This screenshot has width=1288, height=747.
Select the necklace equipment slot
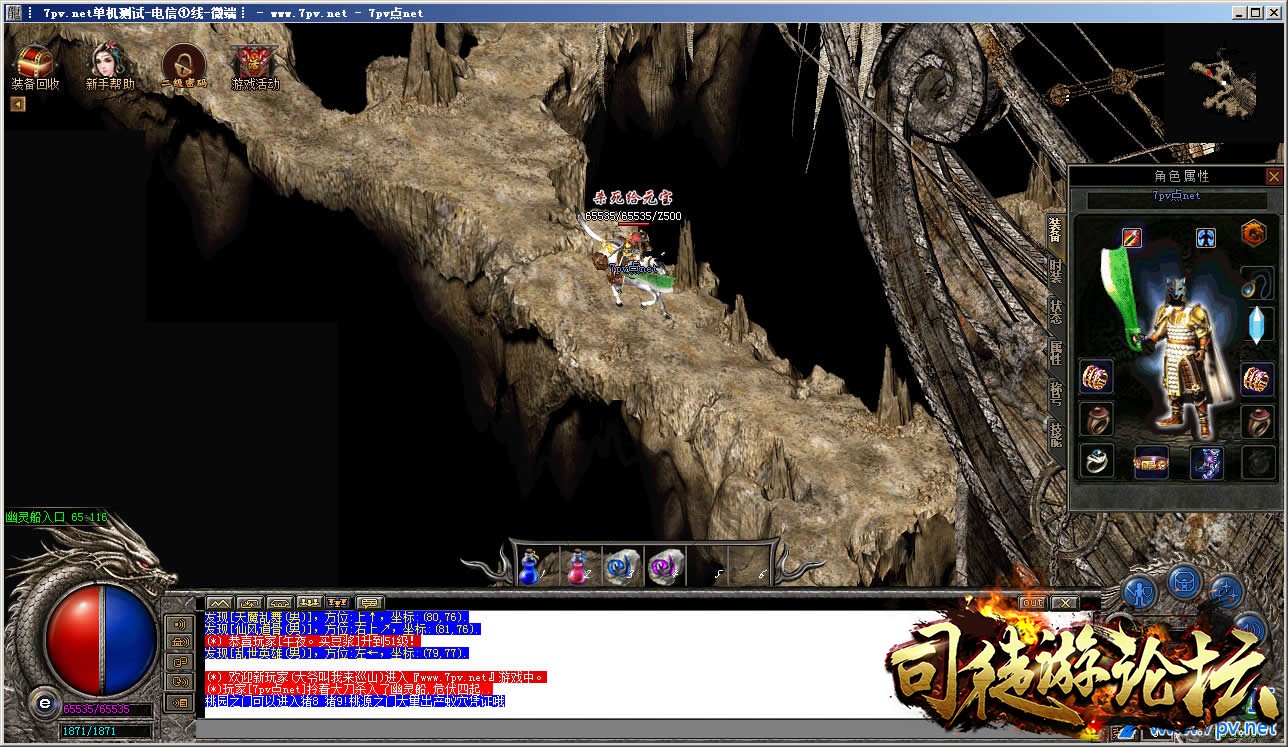tap(1257, 284)
